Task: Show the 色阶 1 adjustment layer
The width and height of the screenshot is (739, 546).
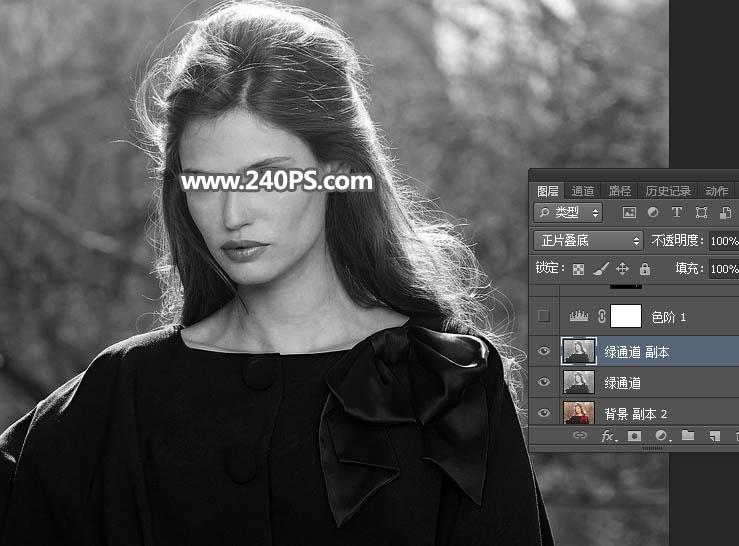Action: point(544,316)
